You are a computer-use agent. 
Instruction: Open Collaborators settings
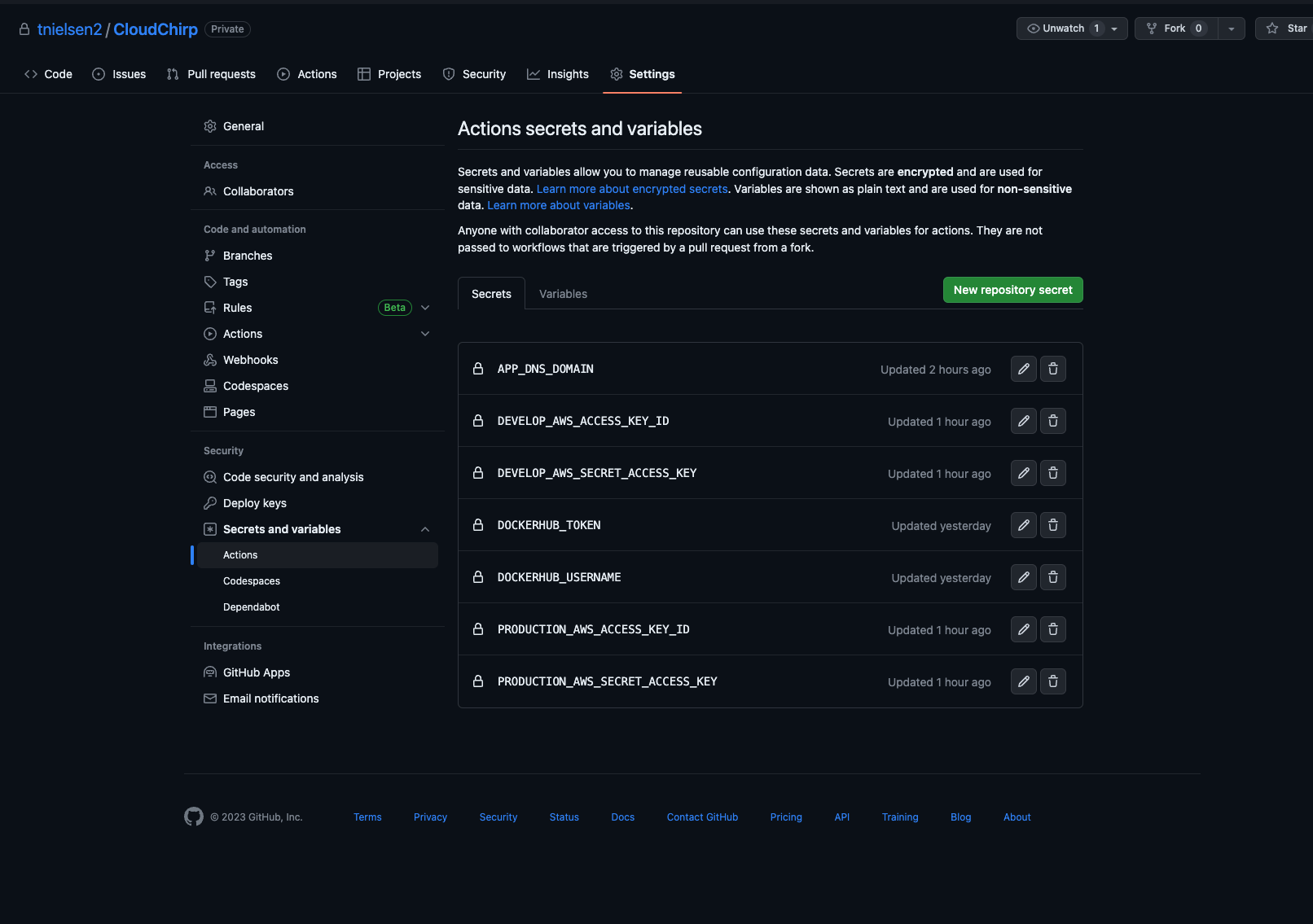[x=318, y=191]
